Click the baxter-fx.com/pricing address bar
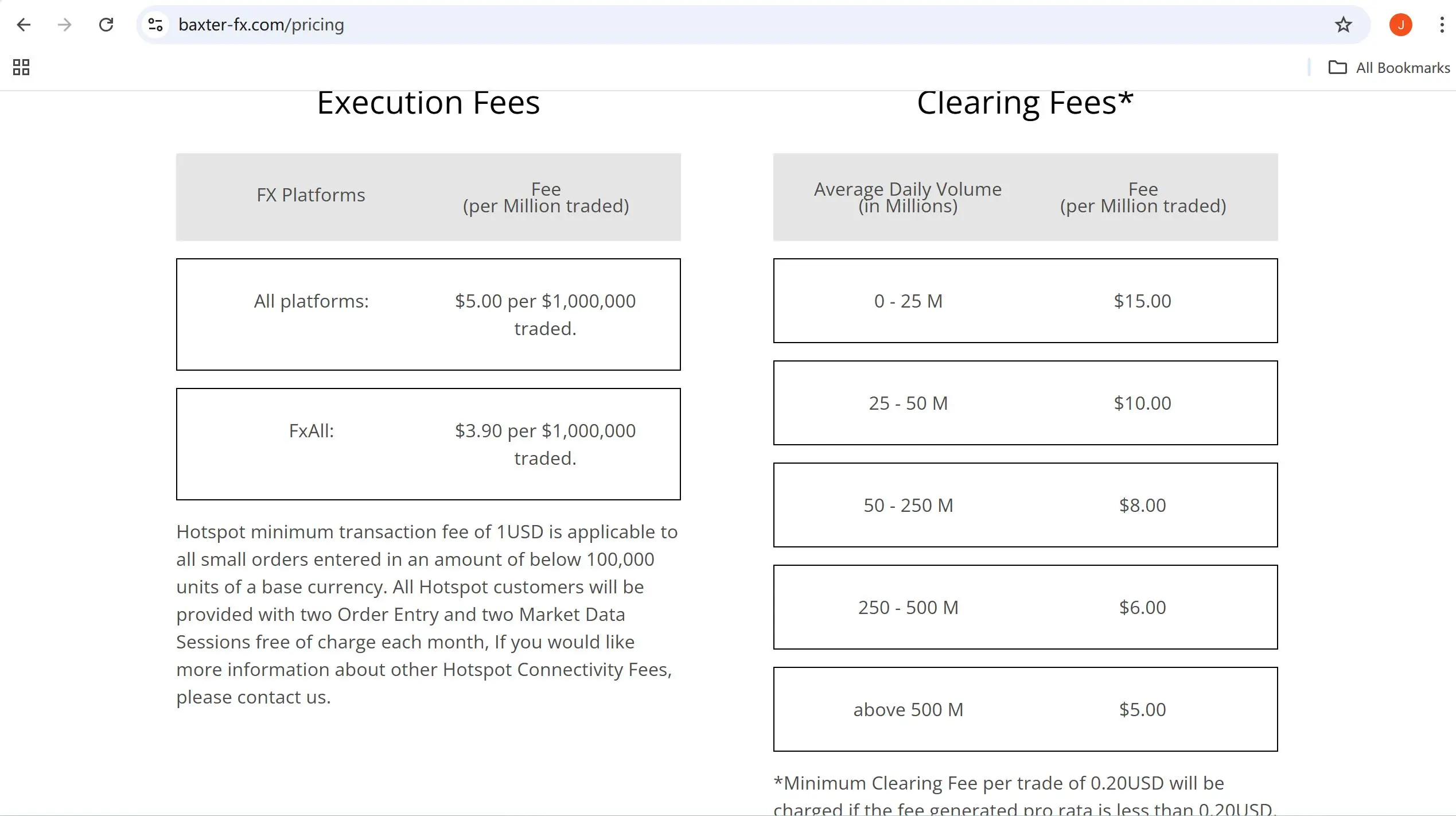The image size is (1456, 816). [746, 25]
